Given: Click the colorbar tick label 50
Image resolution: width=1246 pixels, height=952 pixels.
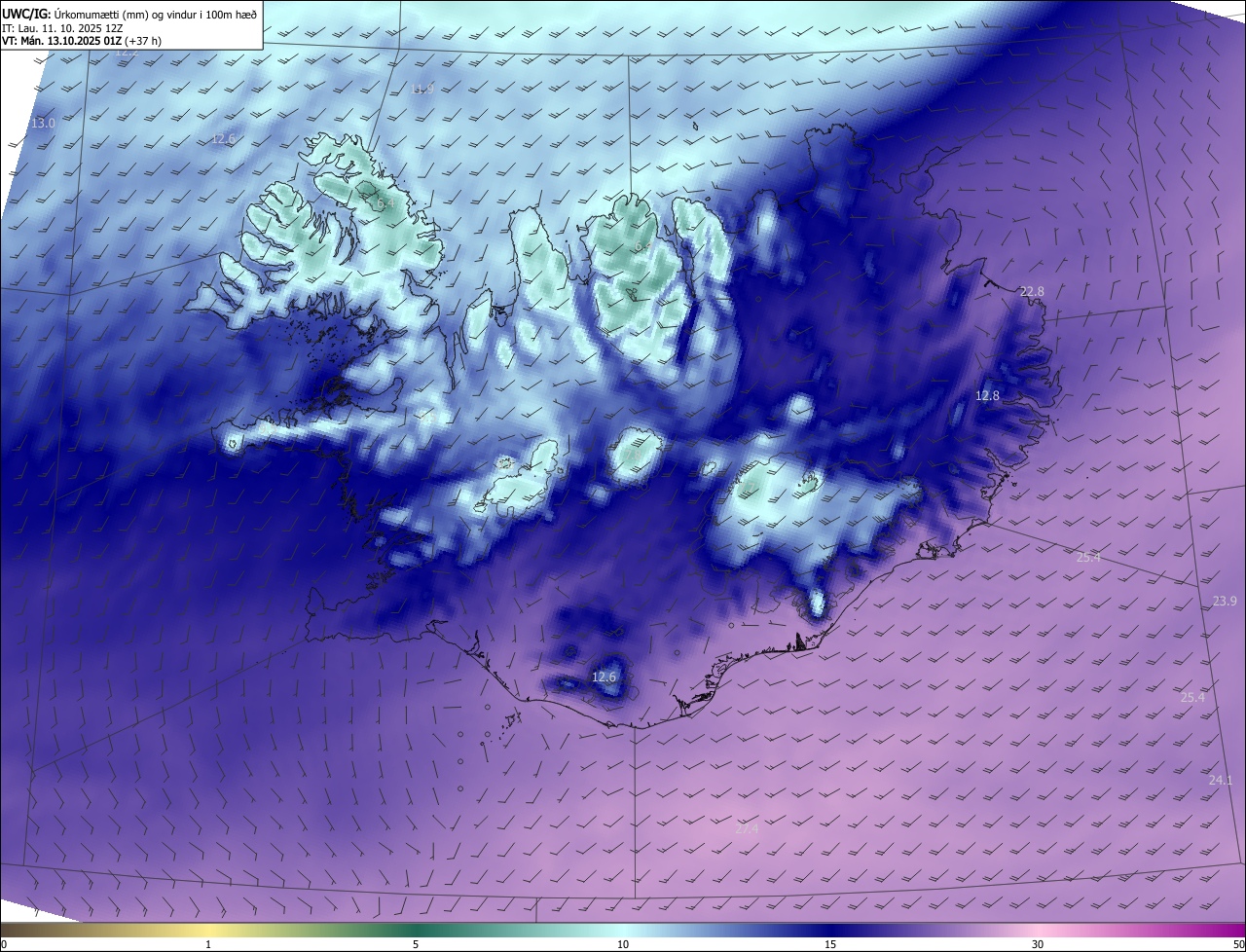Looking at the screenshot, I should click(1238, 944).
